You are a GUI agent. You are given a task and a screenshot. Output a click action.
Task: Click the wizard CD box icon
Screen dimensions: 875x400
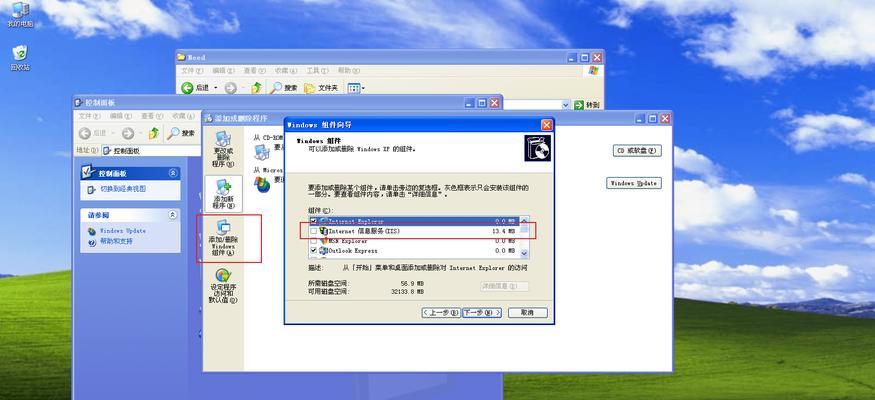click(x=537, y=148)
